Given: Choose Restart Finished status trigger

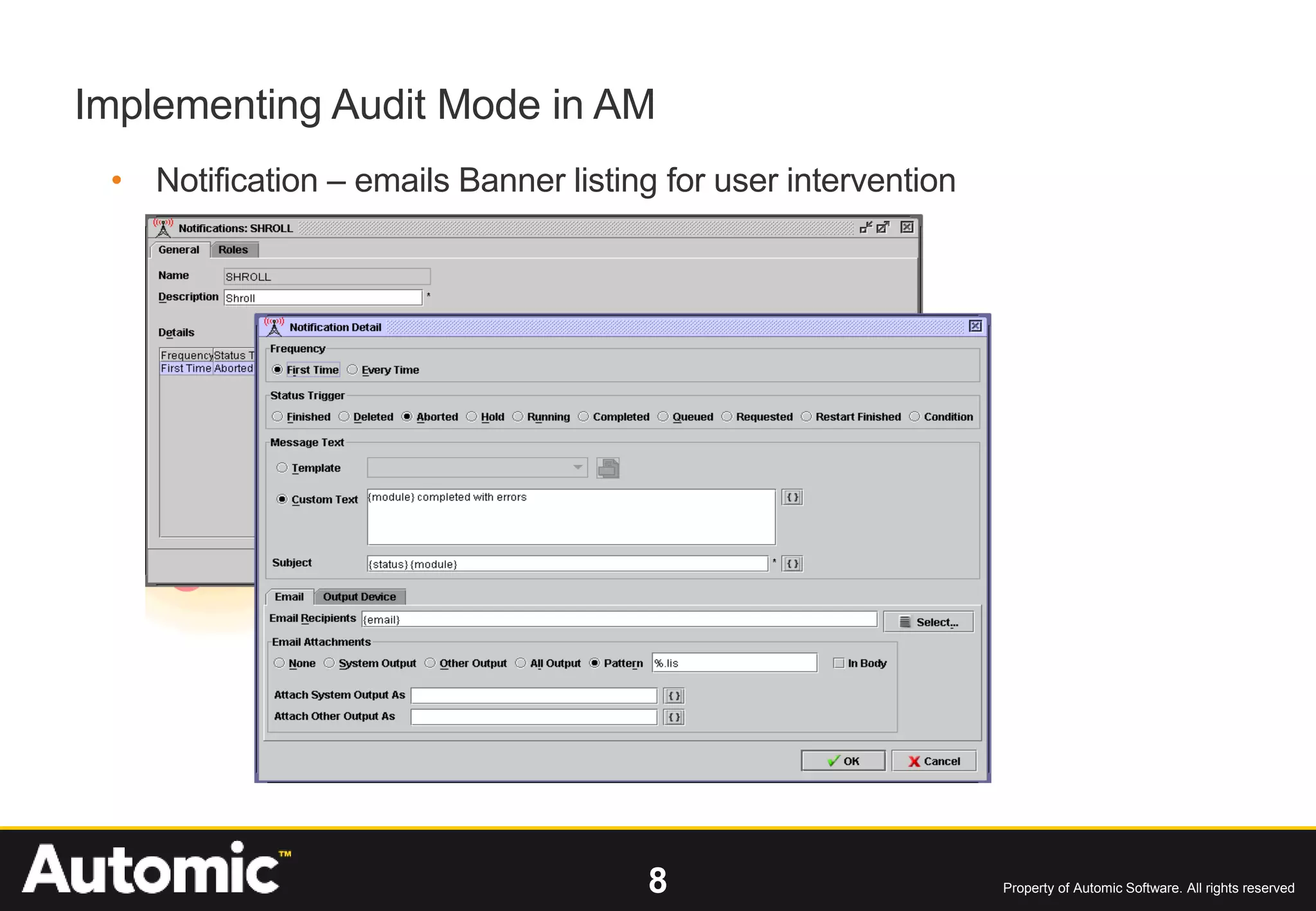Looking at the screenshot, I should click(x=851, y=417).
